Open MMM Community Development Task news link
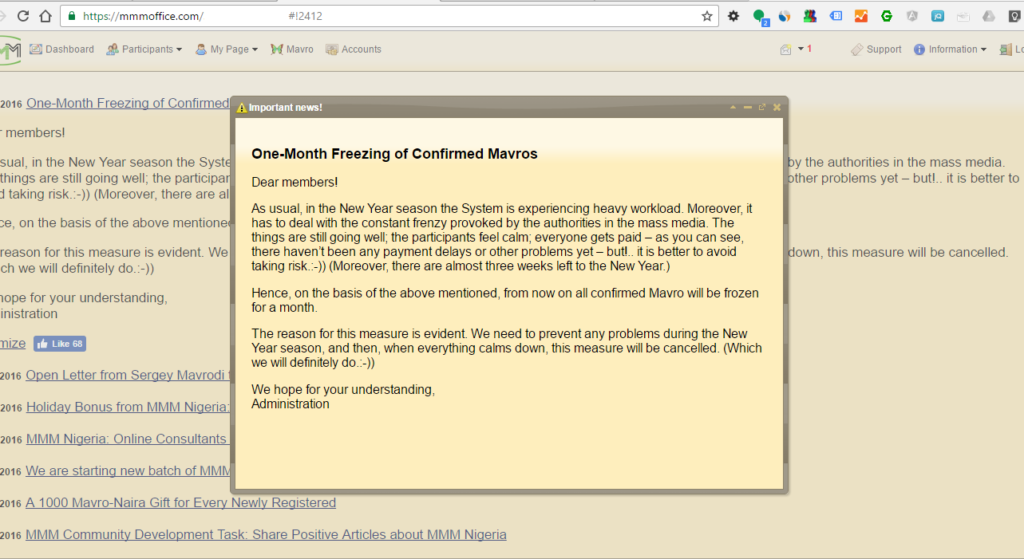1024x559 pixels. [x=266, y=535]
